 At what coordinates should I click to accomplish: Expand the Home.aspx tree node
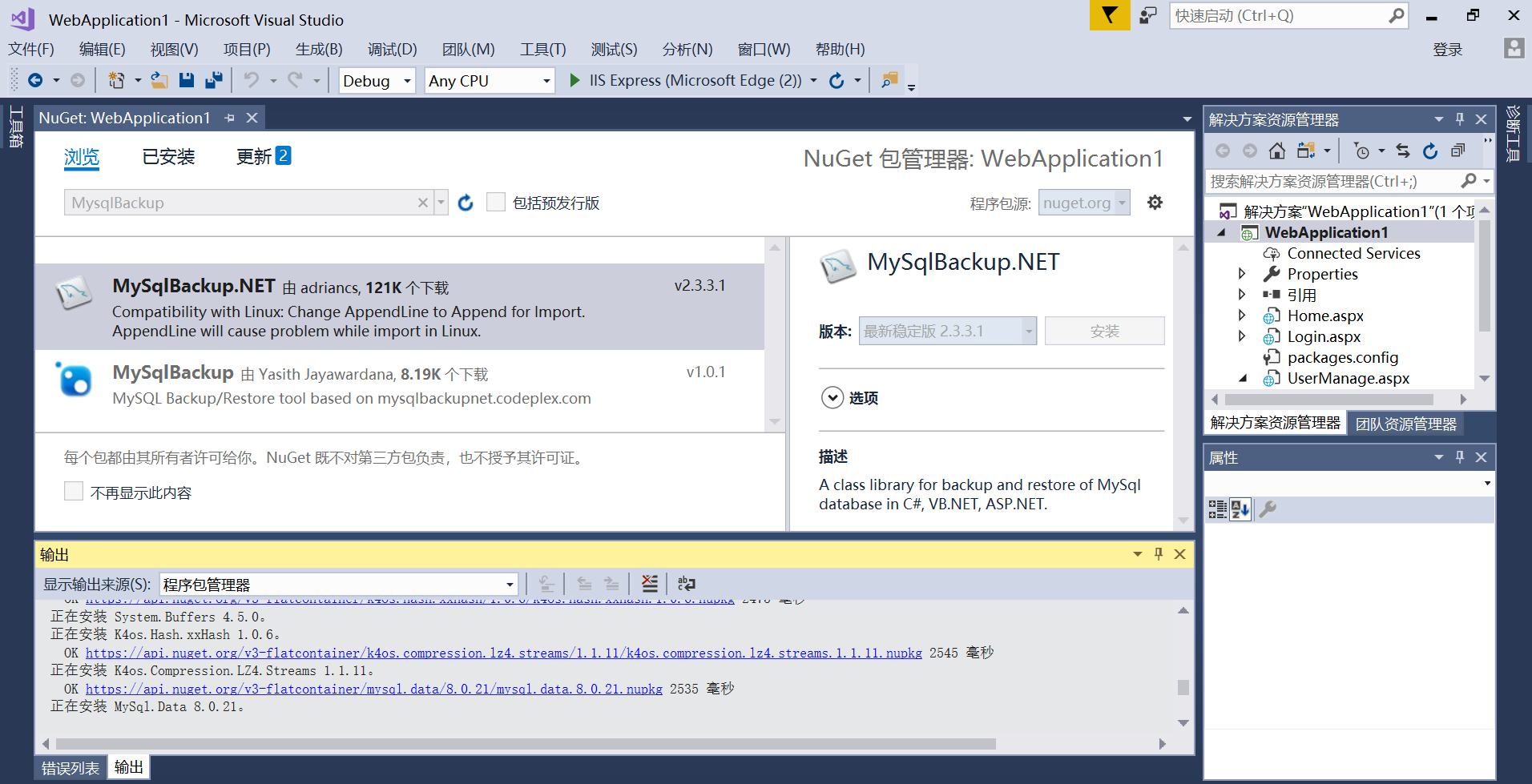(x=1242, y=316)
